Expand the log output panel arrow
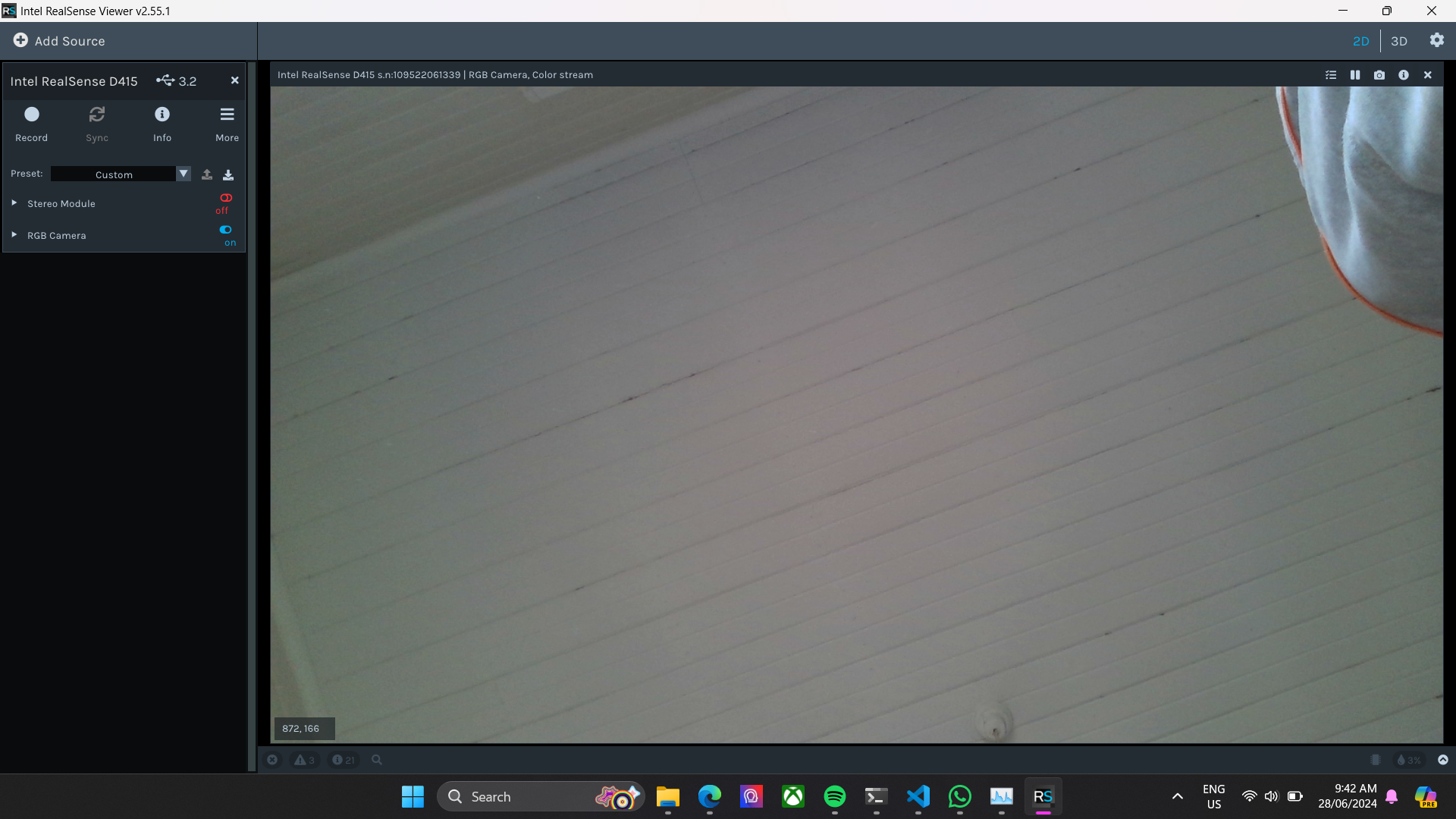The width and height of the screenshot is (1456, 819). pos(1443,760)
